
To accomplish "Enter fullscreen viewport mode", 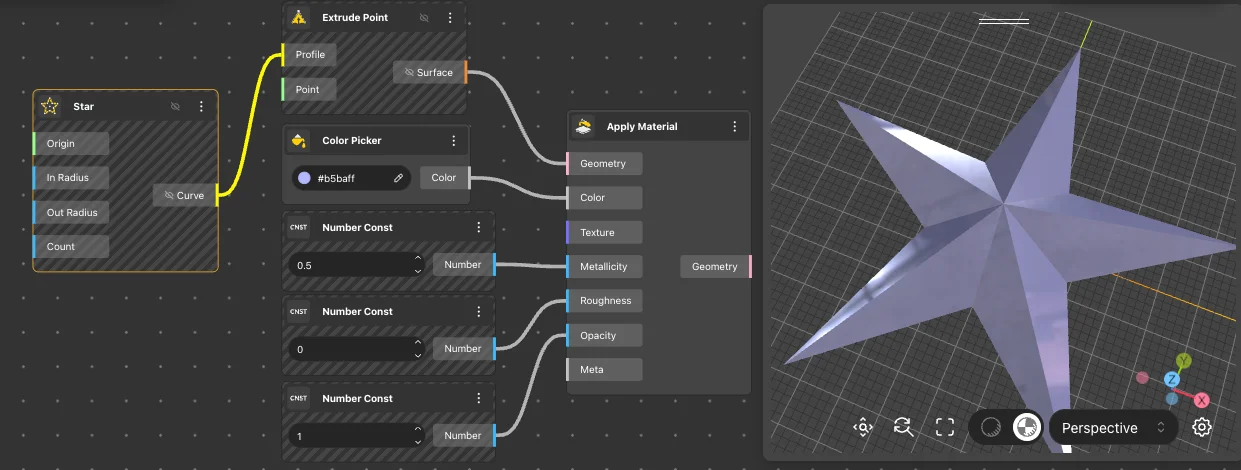I will 944,428.
